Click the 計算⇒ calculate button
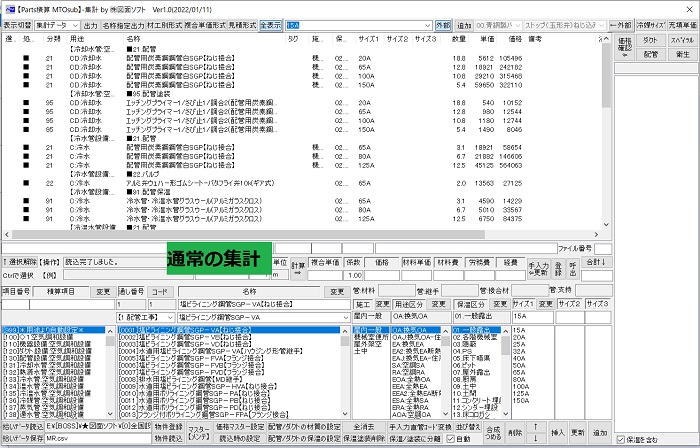The height and width of the screenshot is (448, 700). tap(298, 269)
